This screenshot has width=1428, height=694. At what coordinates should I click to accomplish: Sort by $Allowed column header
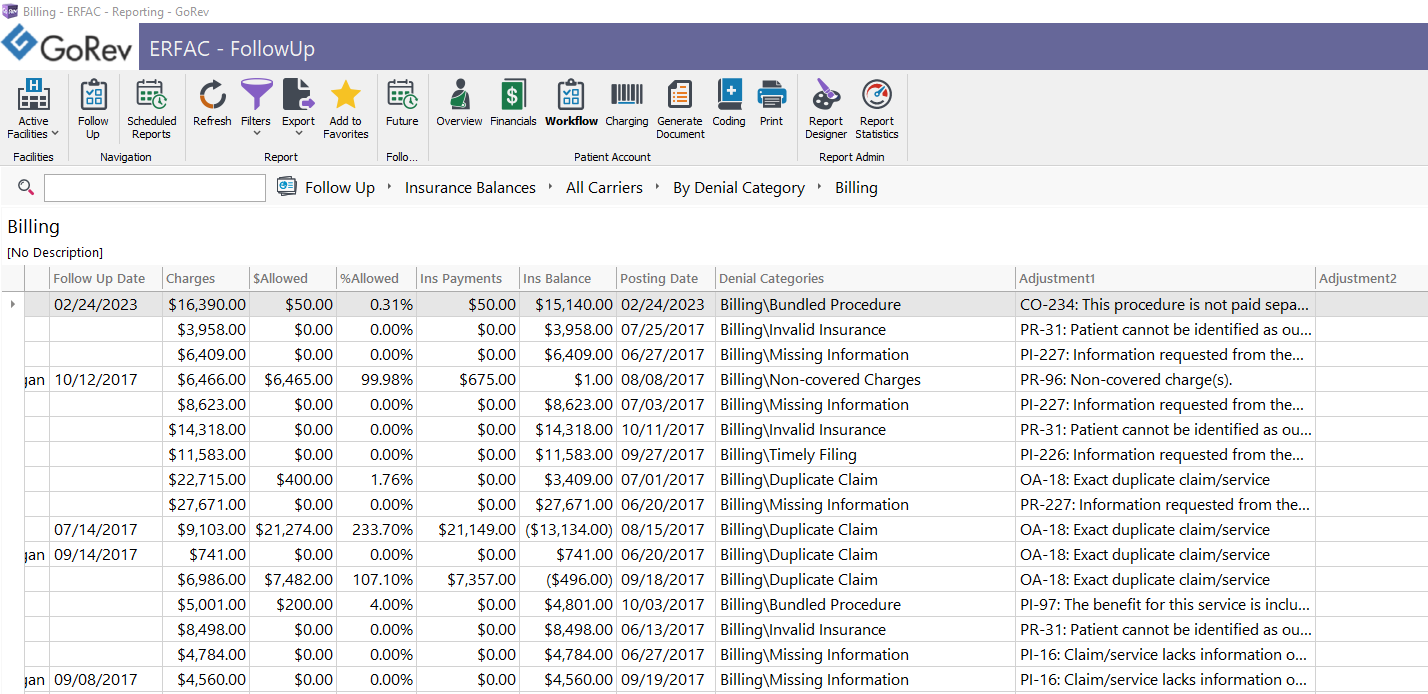(x=293, y=279)
